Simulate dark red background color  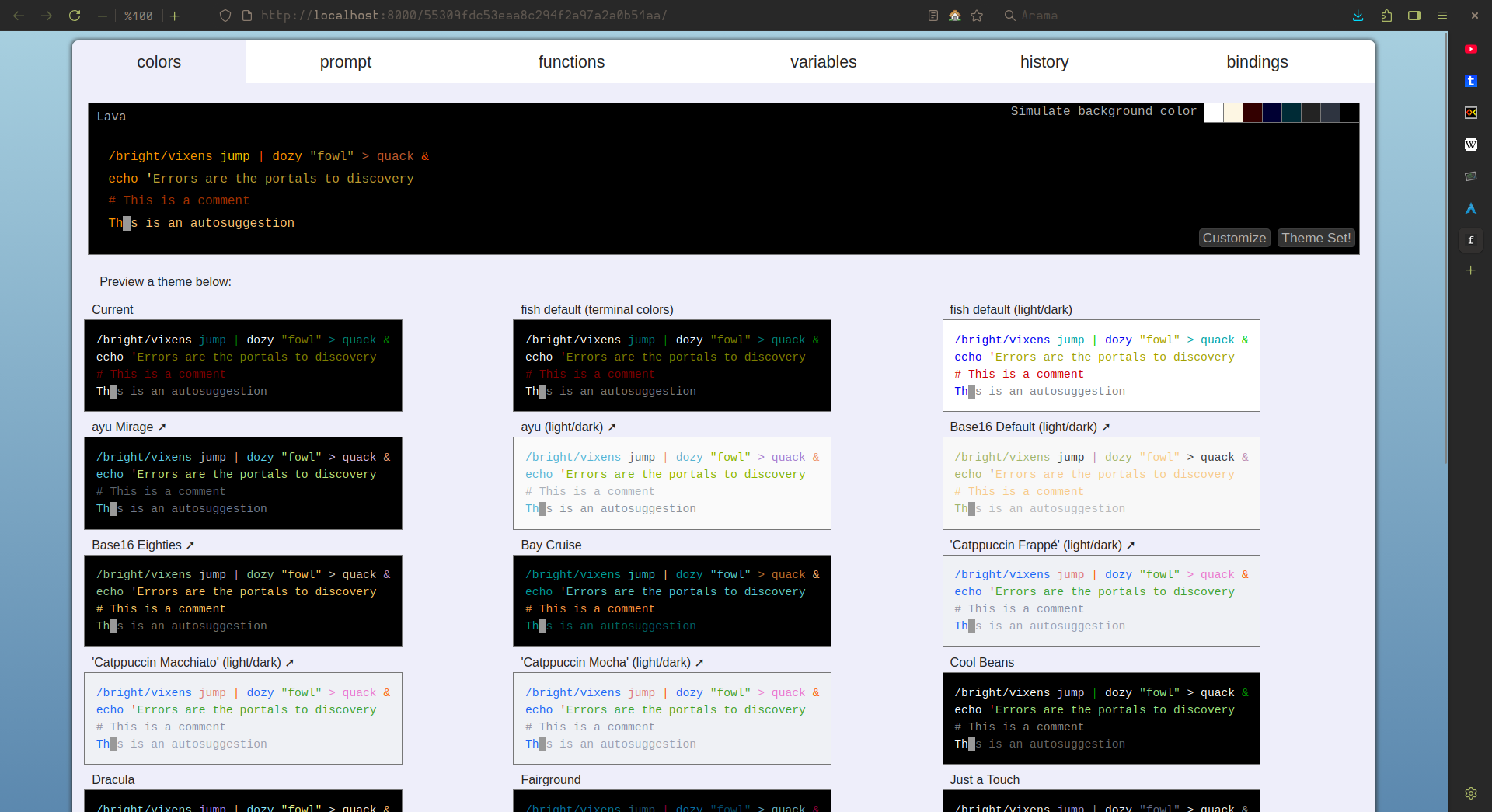point(1253,113)
